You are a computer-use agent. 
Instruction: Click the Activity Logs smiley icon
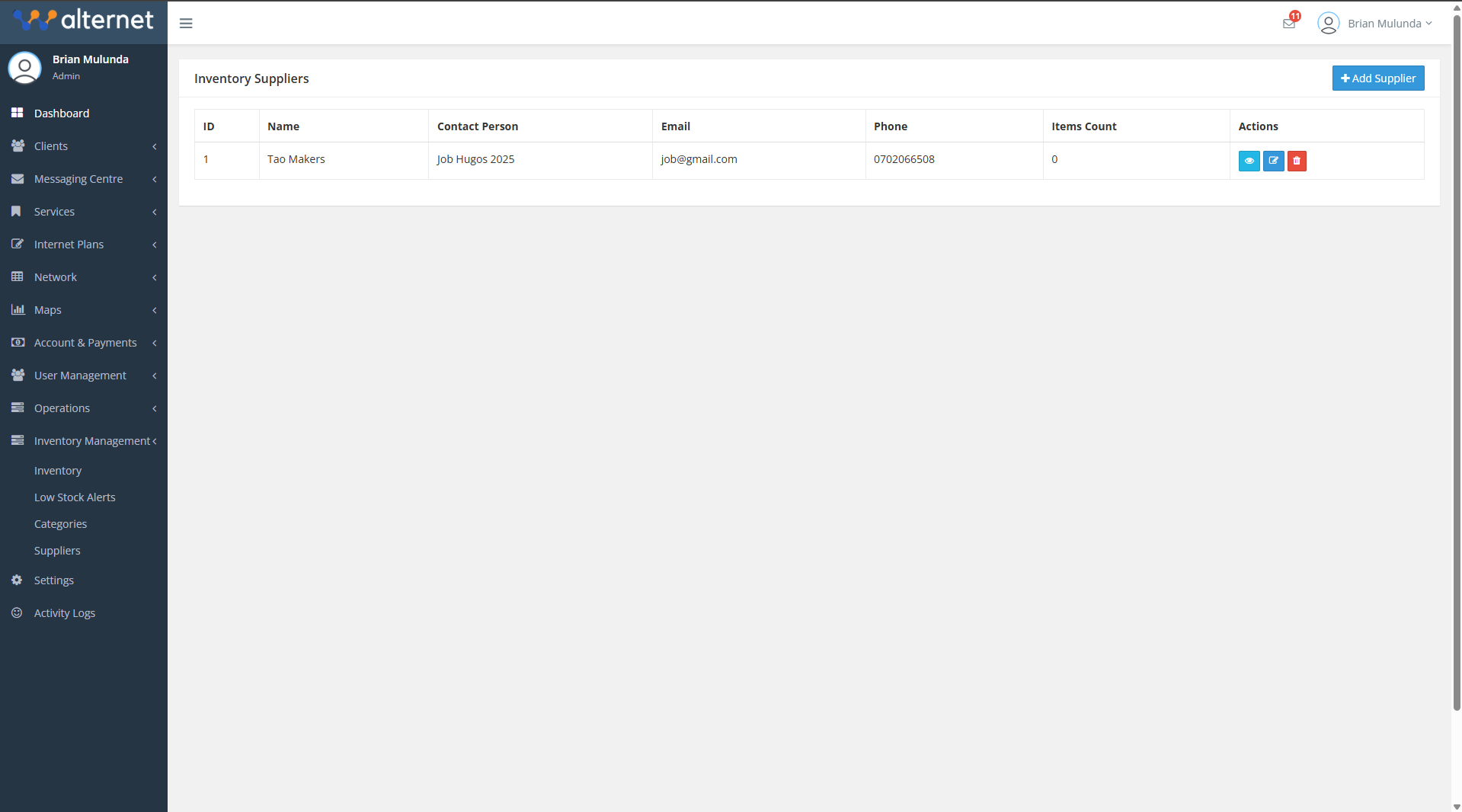[17, 613]
